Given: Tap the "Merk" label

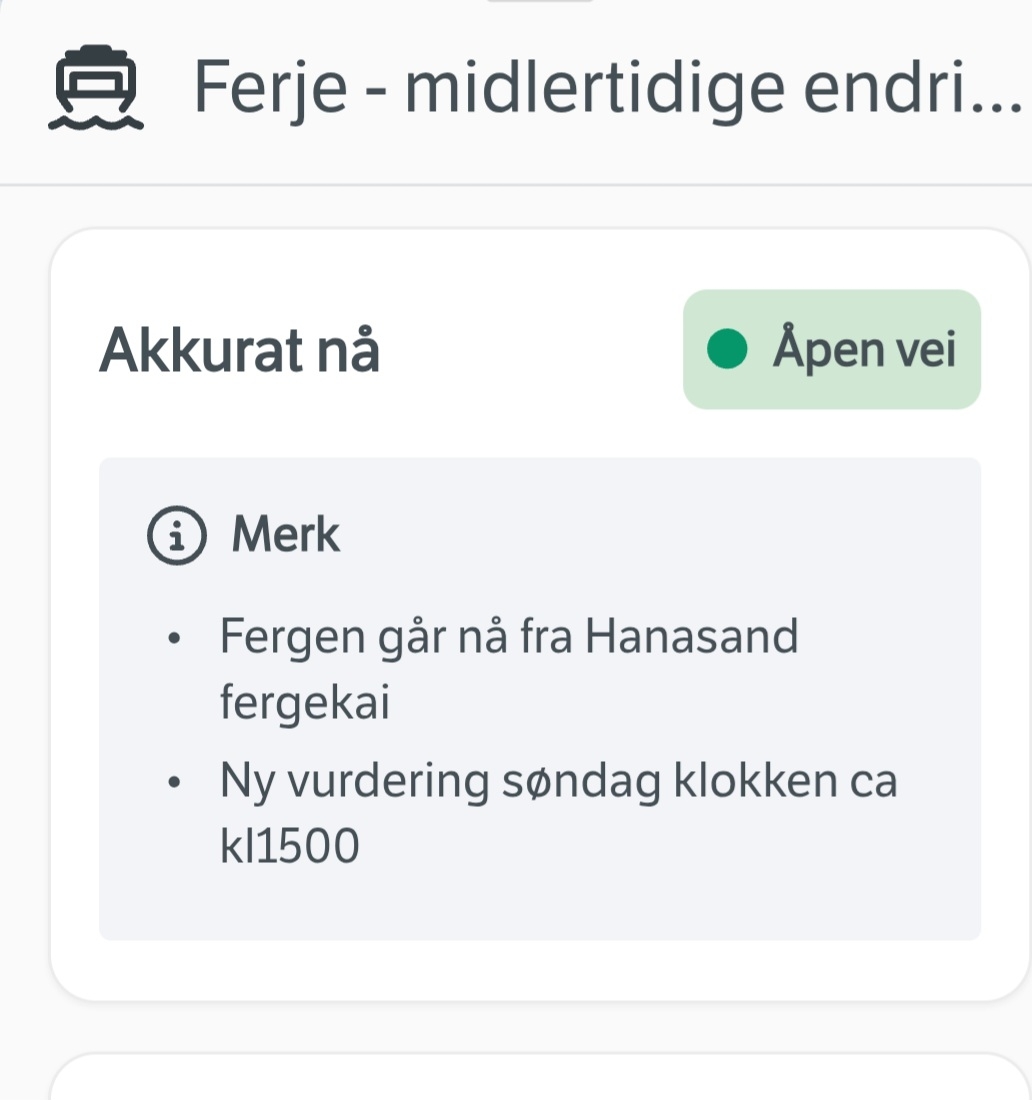Looking at the screenshot, I should (285, 535).
